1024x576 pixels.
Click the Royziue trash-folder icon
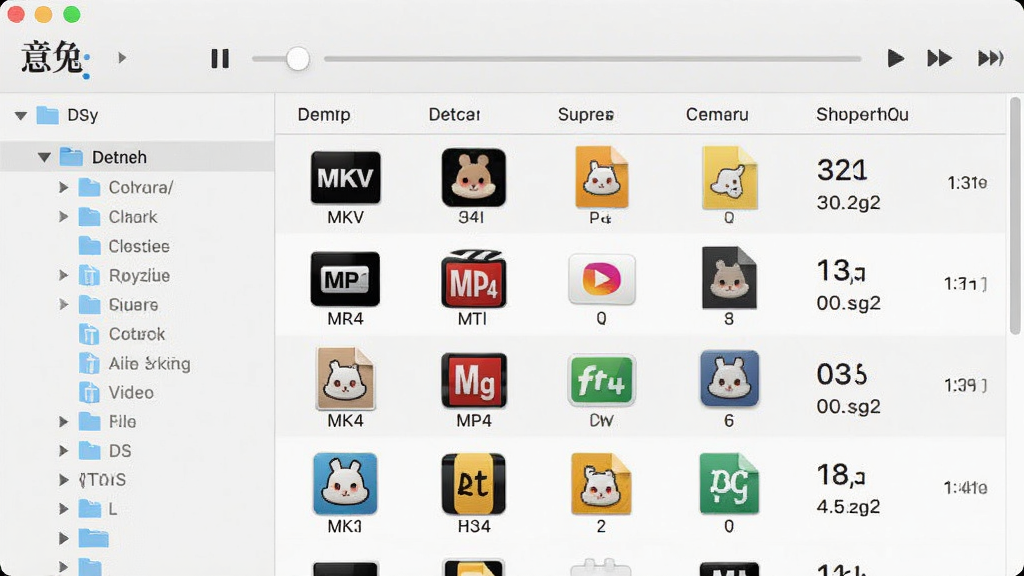pos(89,276)
